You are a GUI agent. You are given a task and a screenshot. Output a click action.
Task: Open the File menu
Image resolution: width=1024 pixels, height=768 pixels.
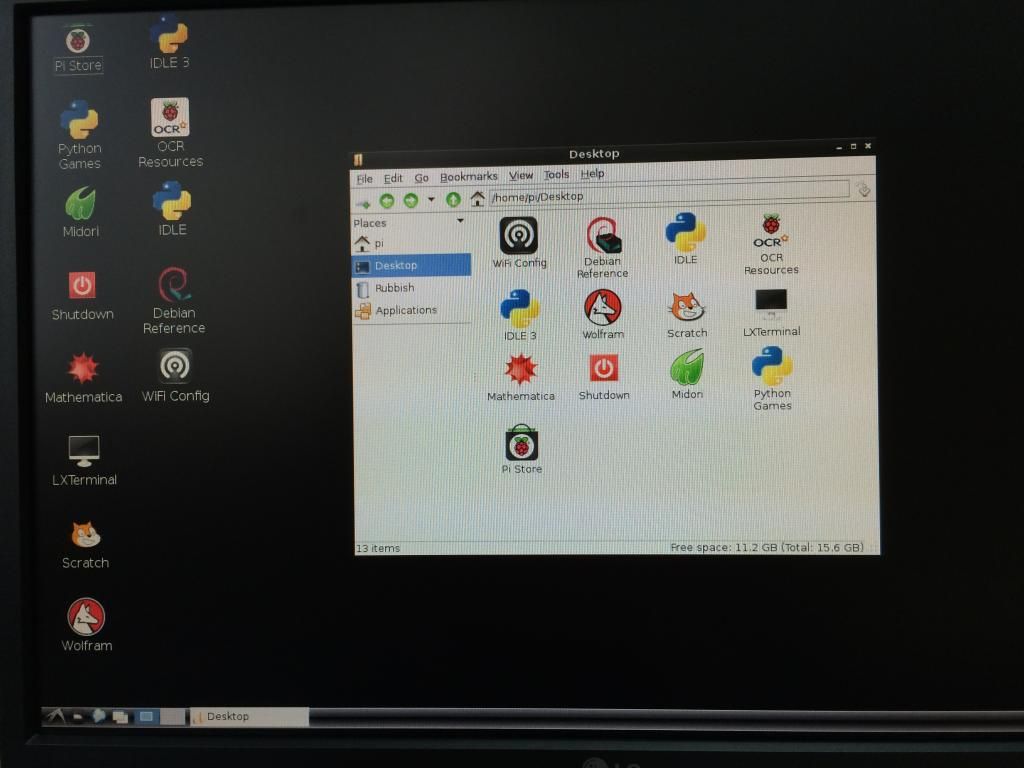point(364,179)
